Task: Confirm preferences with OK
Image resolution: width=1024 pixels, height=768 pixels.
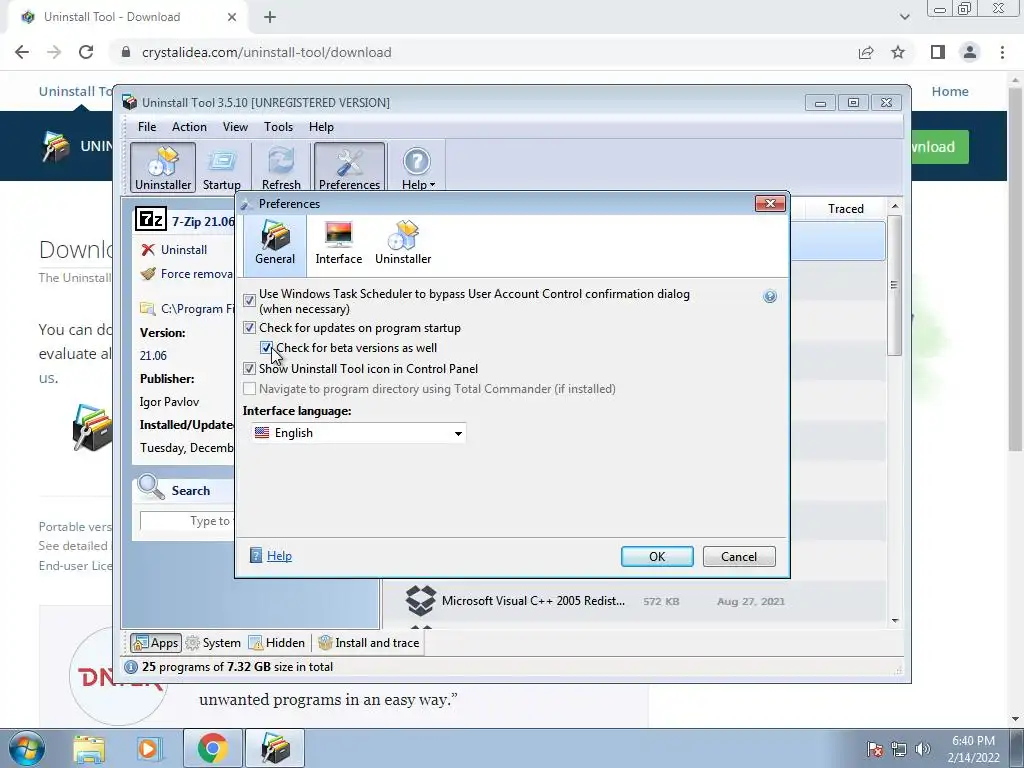Action: [657, 556]
